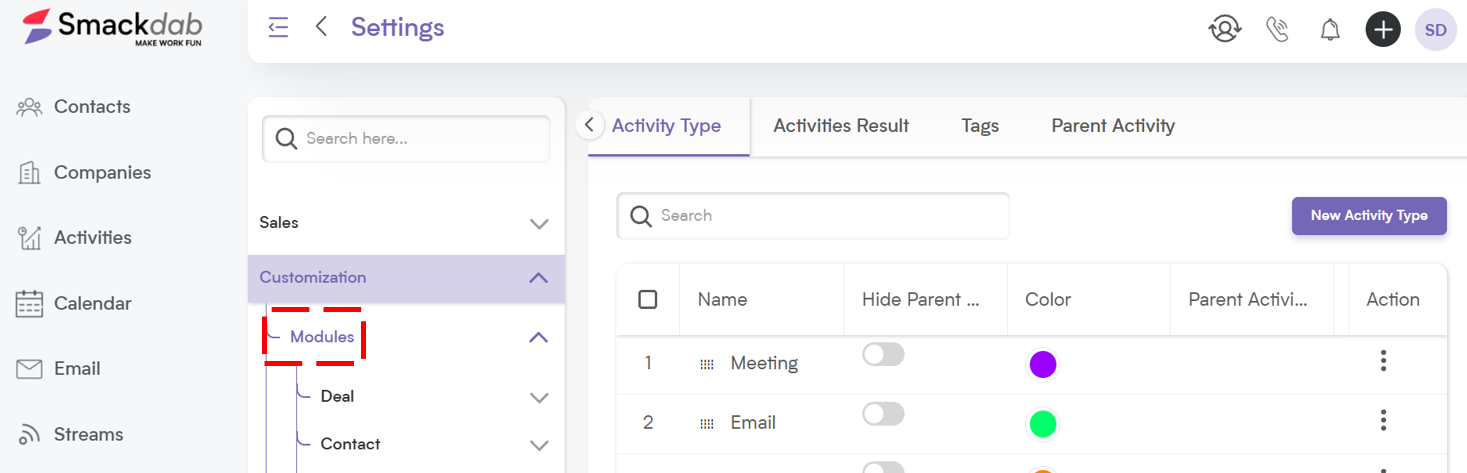
Task: Expand the Deal module chevron
Action: point(539,398)
